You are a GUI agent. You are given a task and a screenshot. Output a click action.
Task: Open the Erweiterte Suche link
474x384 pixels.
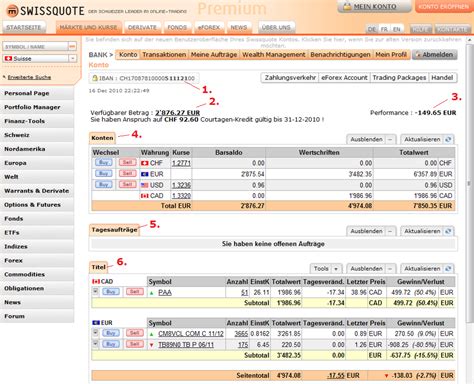[29, 77]
